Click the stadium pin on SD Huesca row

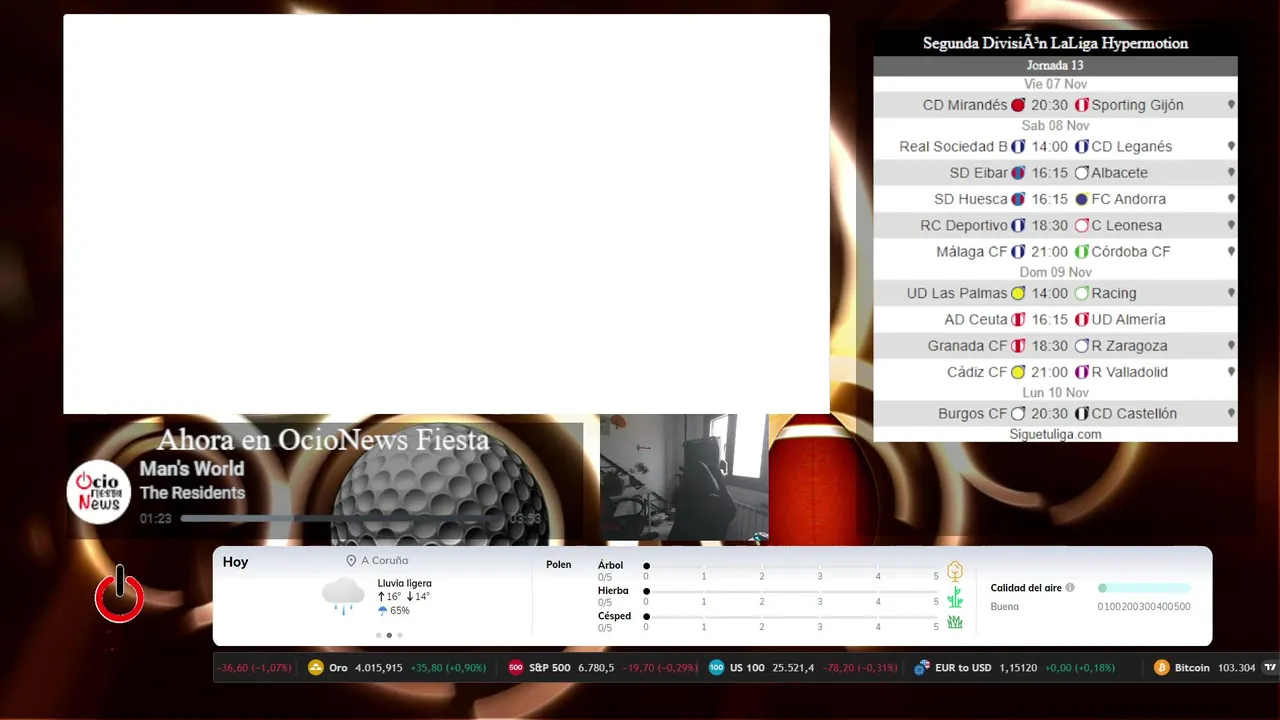[x=1231, y=199]
